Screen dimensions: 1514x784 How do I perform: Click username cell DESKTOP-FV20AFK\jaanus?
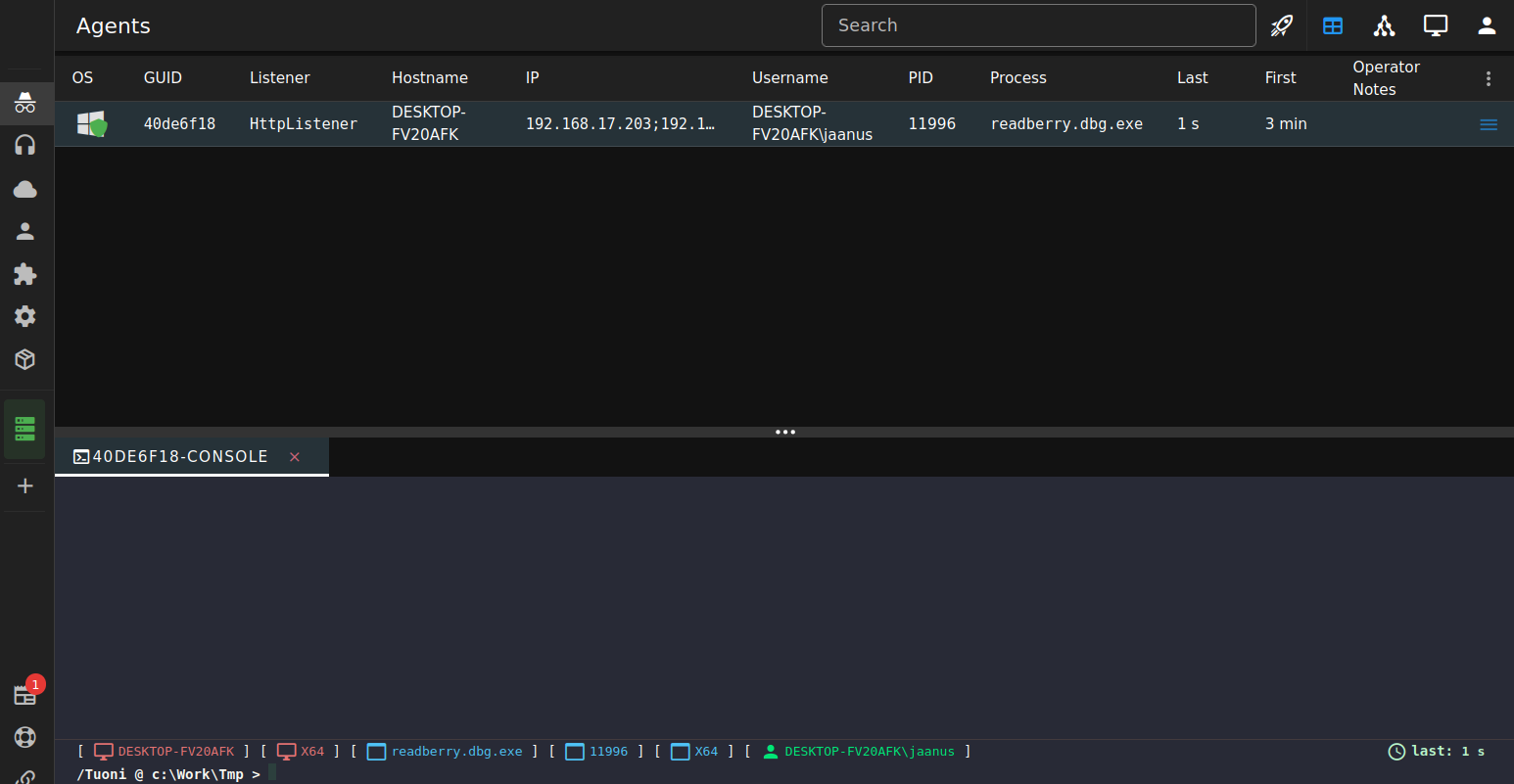click(812, 123)
